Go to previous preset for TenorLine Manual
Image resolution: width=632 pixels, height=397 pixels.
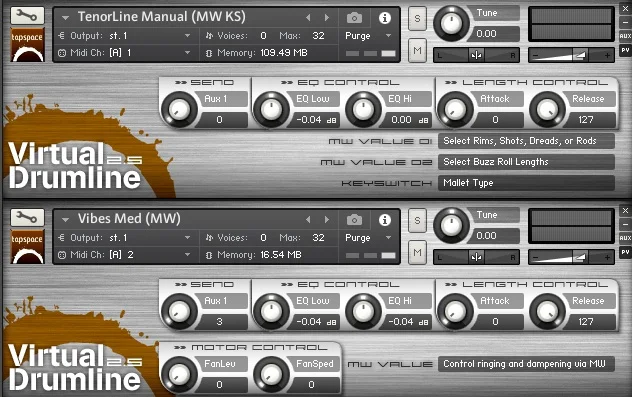pos(308,17)
